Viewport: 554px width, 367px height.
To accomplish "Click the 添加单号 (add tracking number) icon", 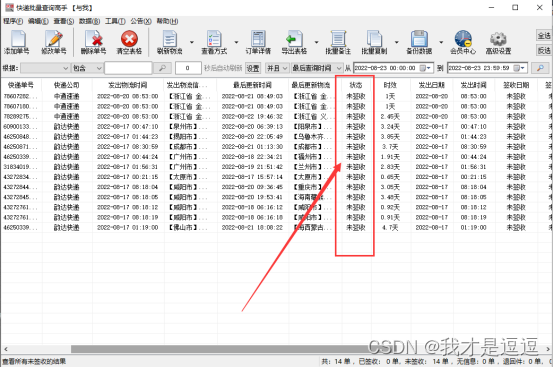I will [x=17, y=39].
